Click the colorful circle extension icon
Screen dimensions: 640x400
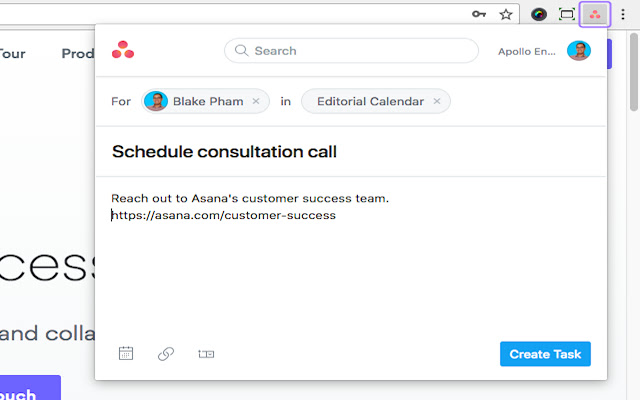click(x=539, y=15)
